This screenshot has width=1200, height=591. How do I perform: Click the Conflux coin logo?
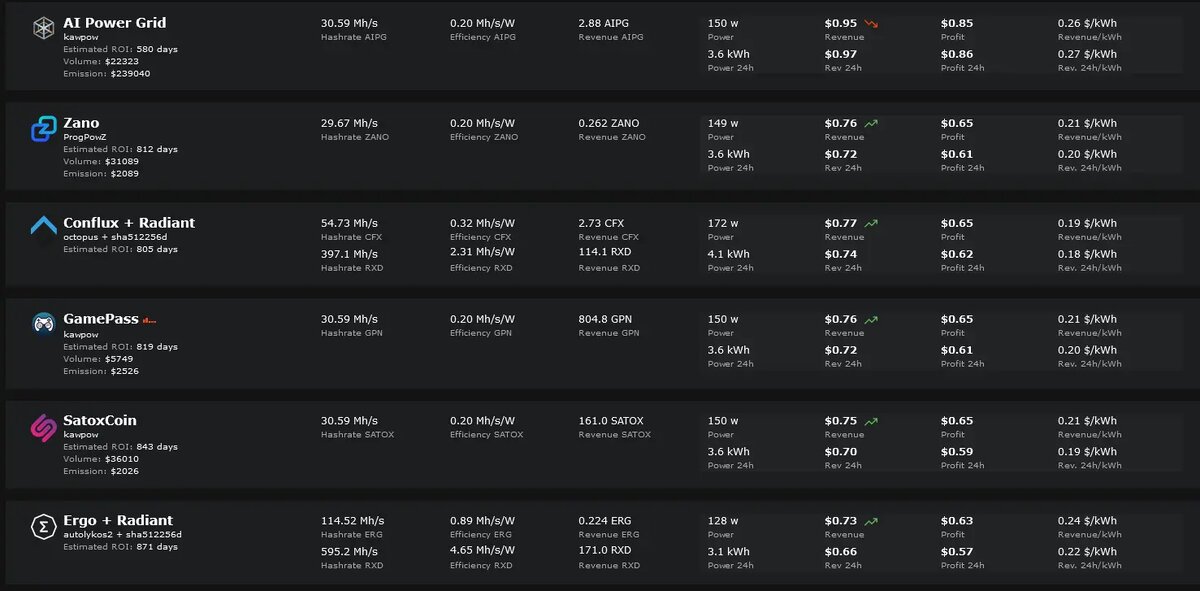pos(43,227)
